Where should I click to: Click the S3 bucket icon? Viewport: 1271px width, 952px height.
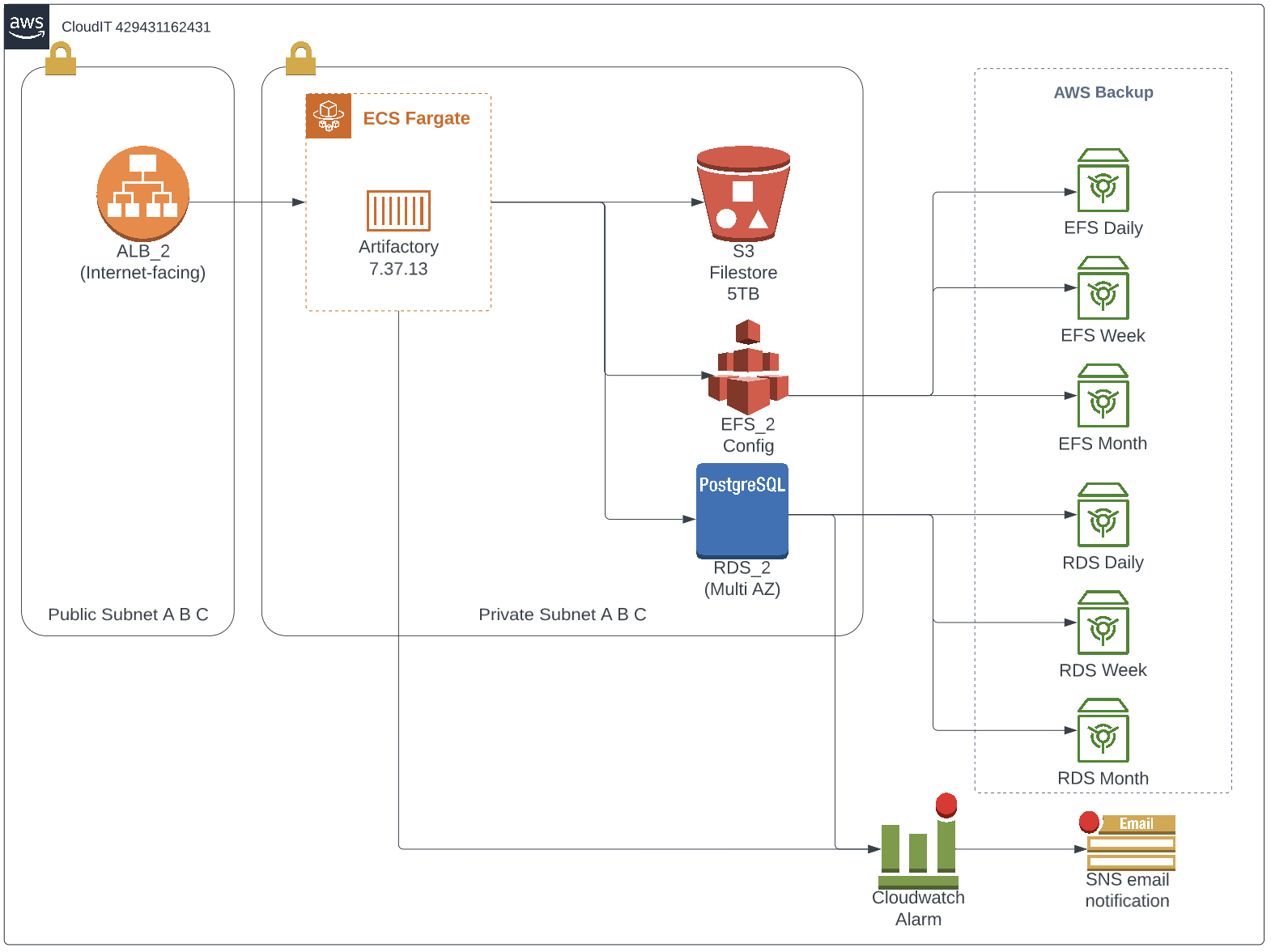coord(743,193)
